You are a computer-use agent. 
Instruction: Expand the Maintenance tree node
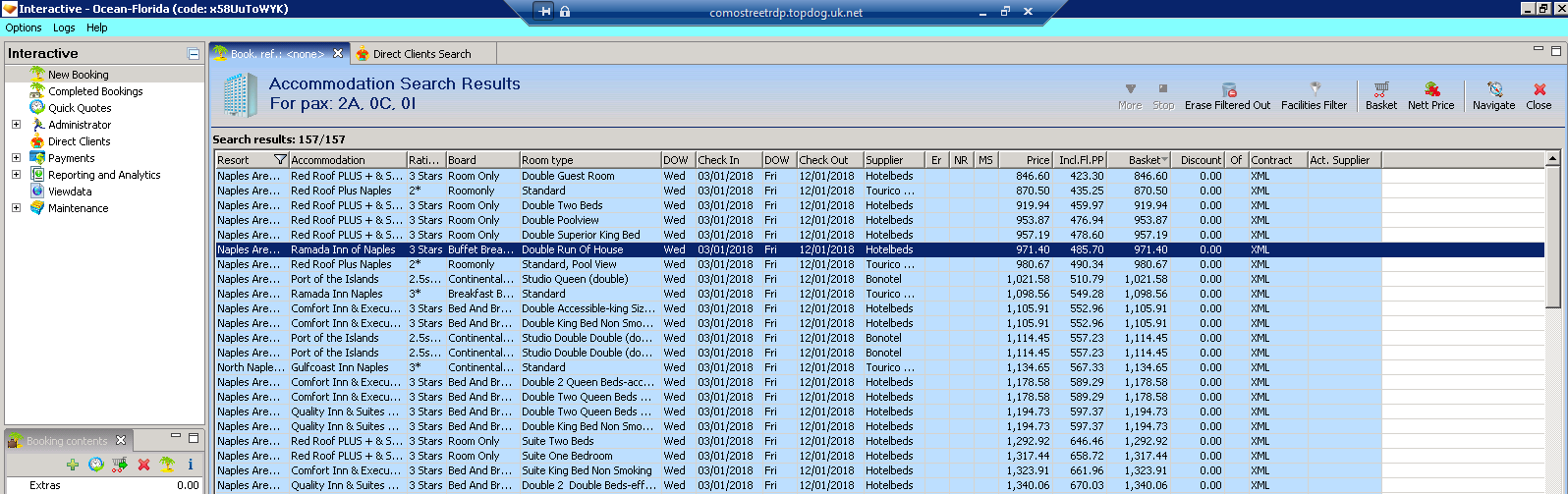point(16,208)
